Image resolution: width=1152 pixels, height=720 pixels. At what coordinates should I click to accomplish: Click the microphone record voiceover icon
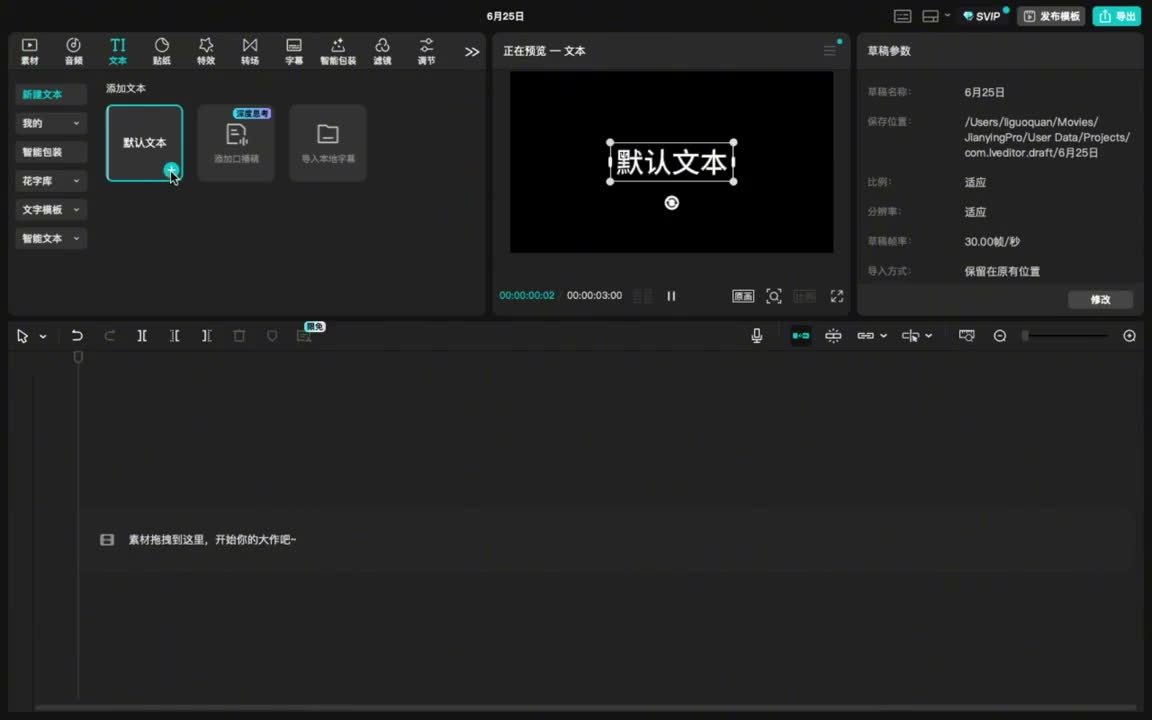tap(757, 336)
